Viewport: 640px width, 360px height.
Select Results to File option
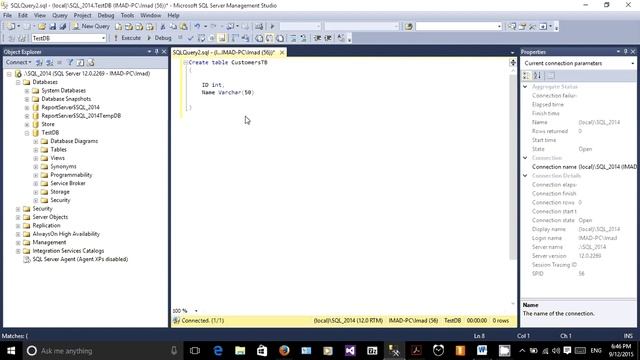click(x=280, y=38)
